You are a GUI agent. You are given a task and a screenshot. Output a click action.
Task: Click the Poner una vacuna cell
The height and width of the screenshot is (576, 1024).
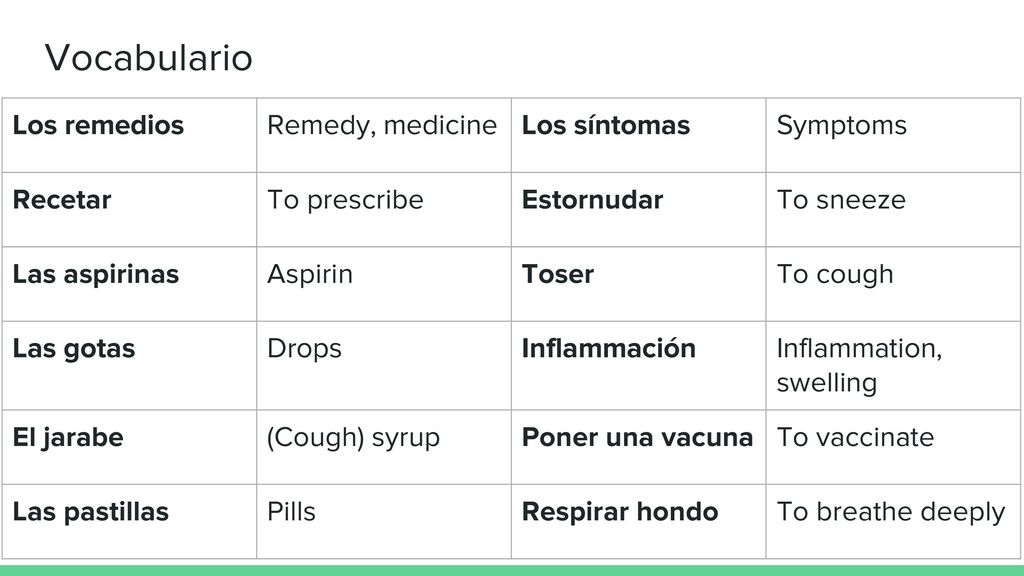(639, 447)
